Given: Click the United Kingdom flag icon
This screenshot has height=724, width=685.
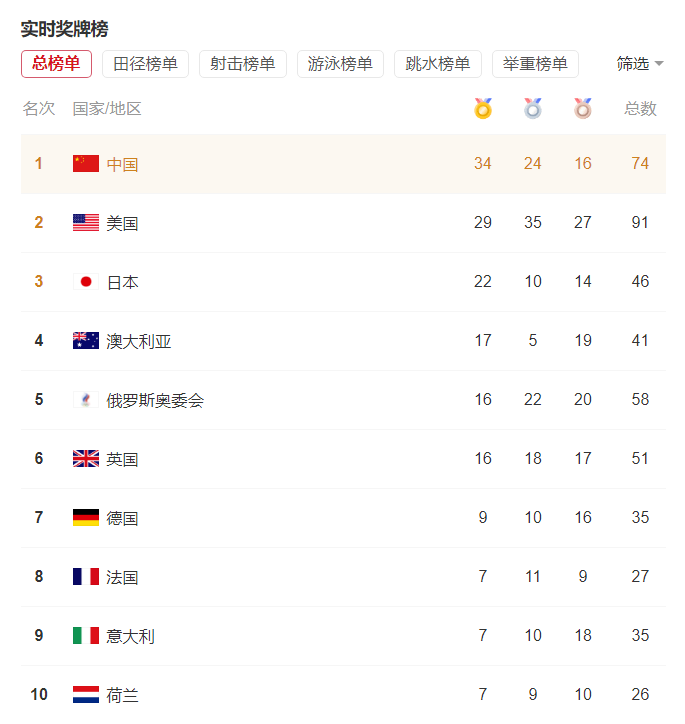Looking at the screenshot, I should 86,459.
